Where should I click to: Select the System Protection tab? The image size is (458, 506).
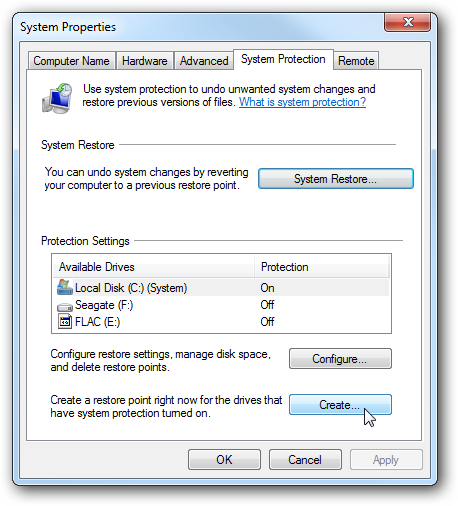[x=283, y=59]
